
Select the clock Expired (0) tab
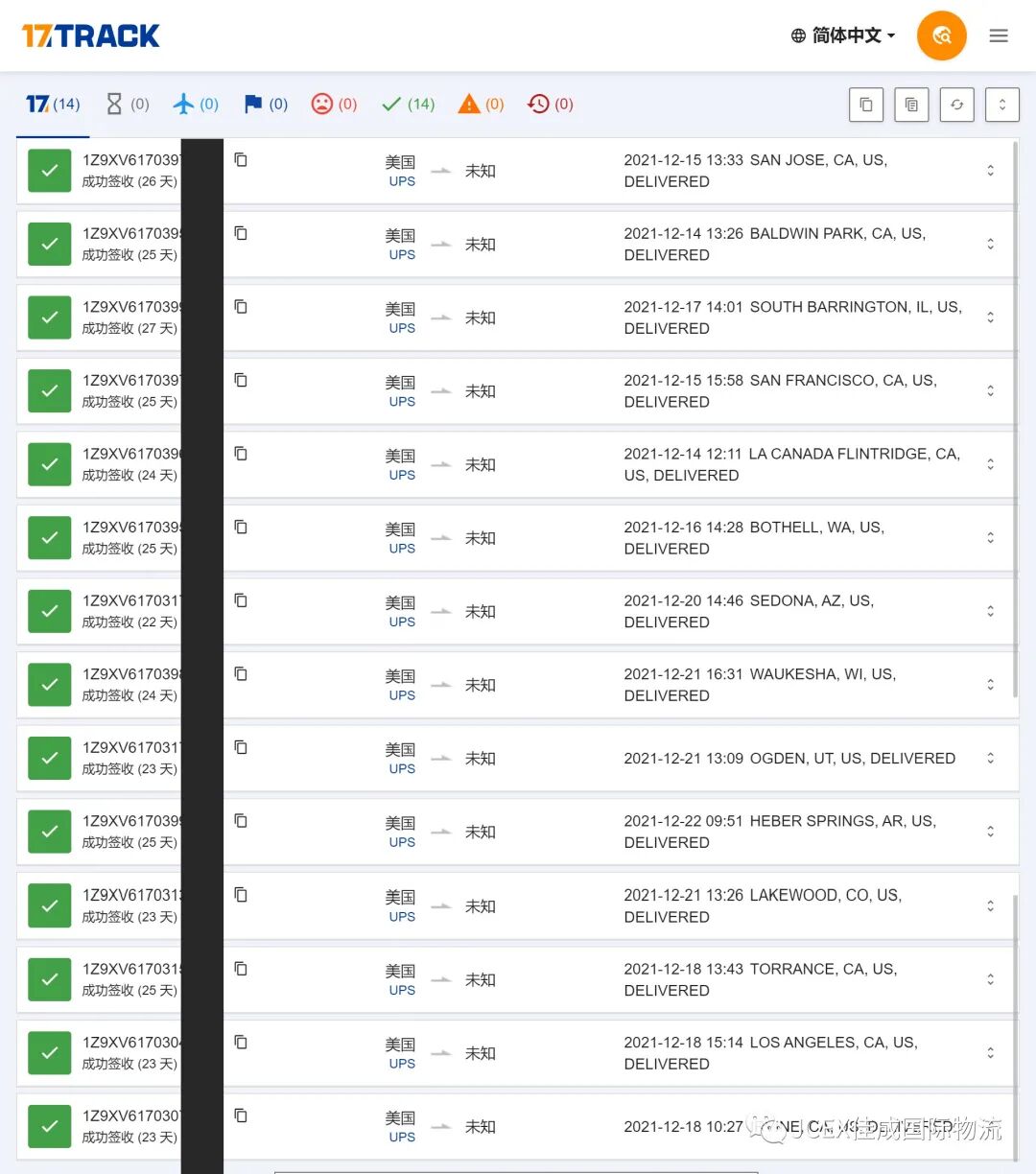(551, 104)
